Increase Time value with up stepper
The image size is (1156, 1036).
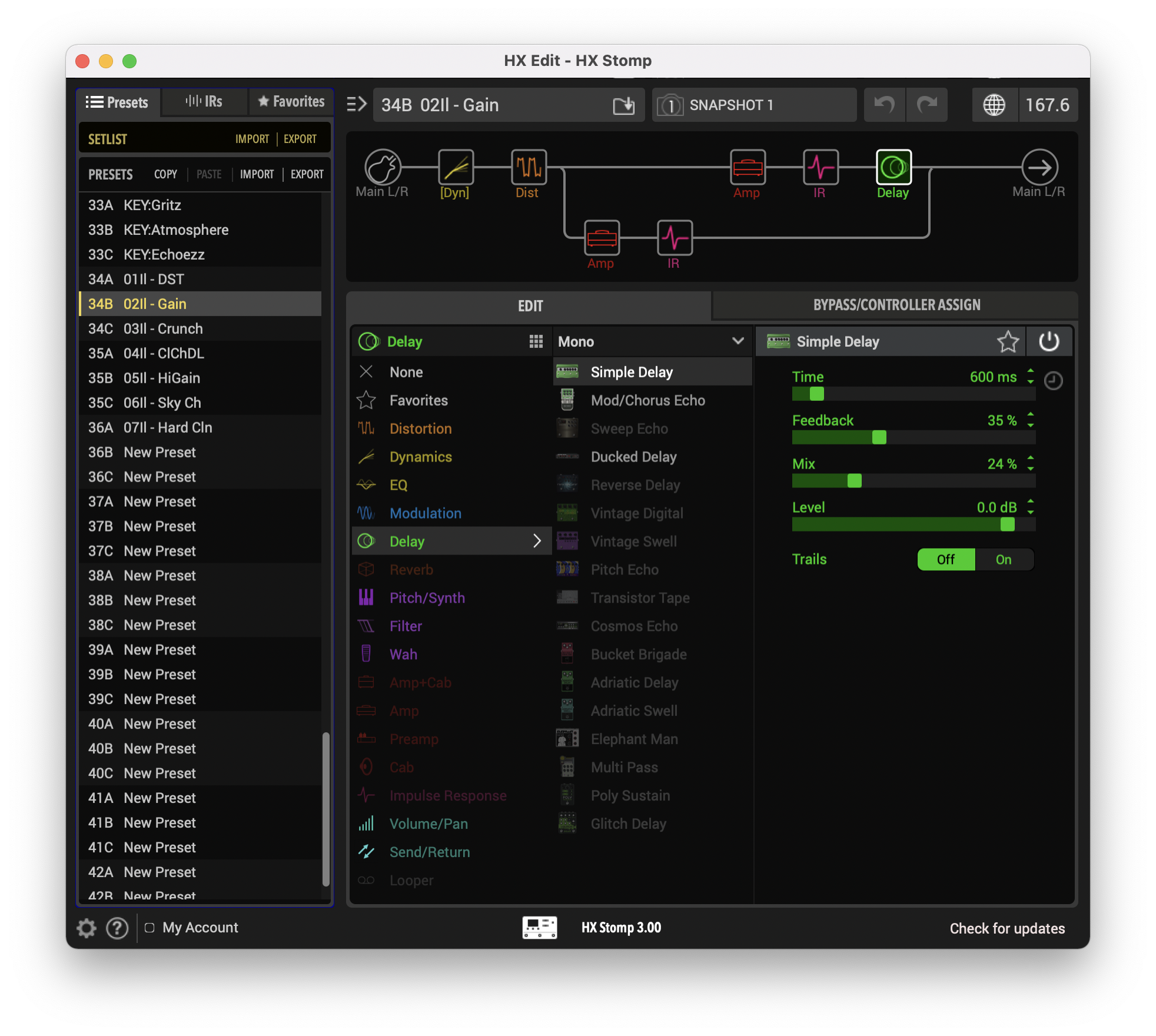(x=1031, y=371)
